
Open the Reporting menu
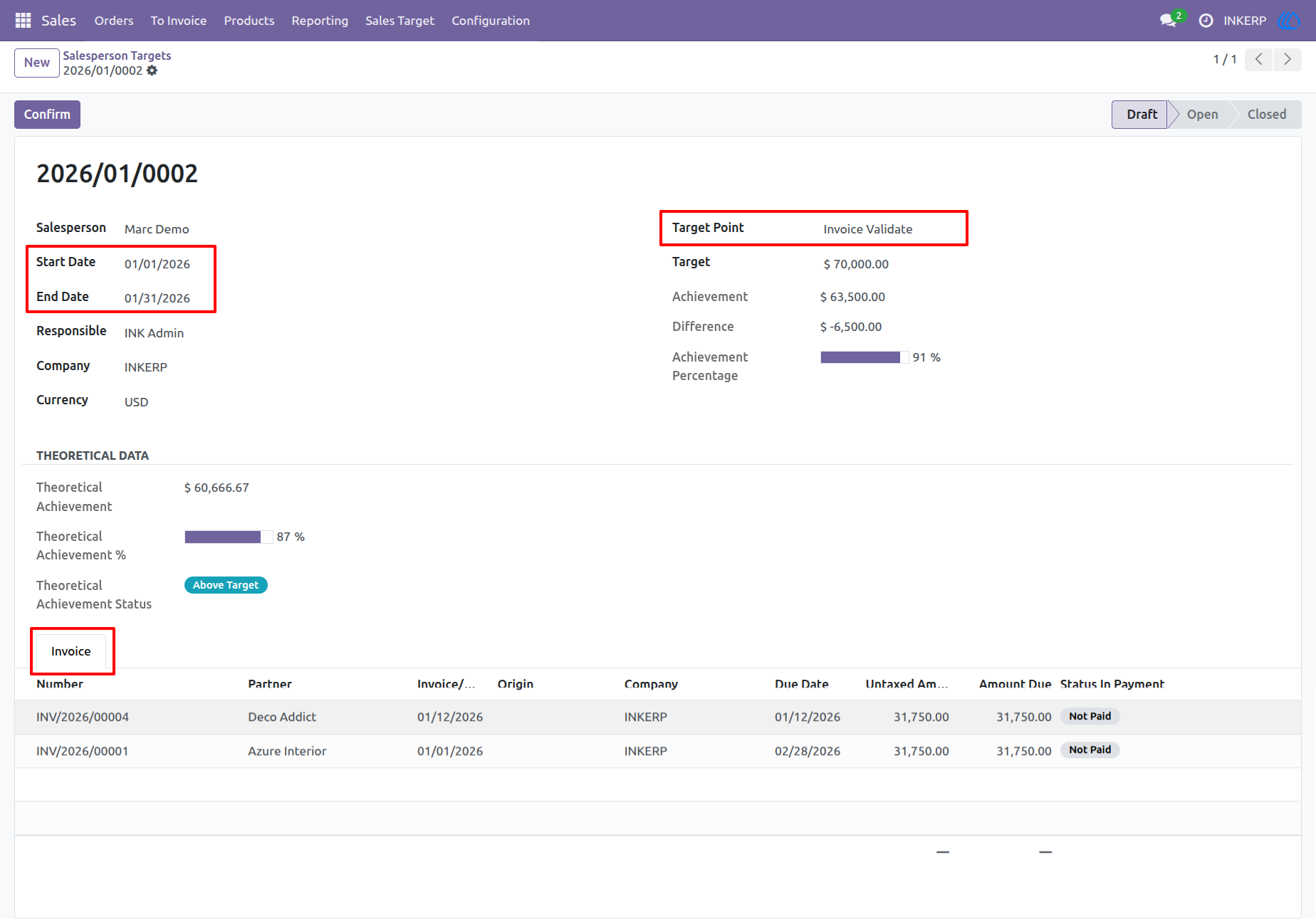pos(320,21)
